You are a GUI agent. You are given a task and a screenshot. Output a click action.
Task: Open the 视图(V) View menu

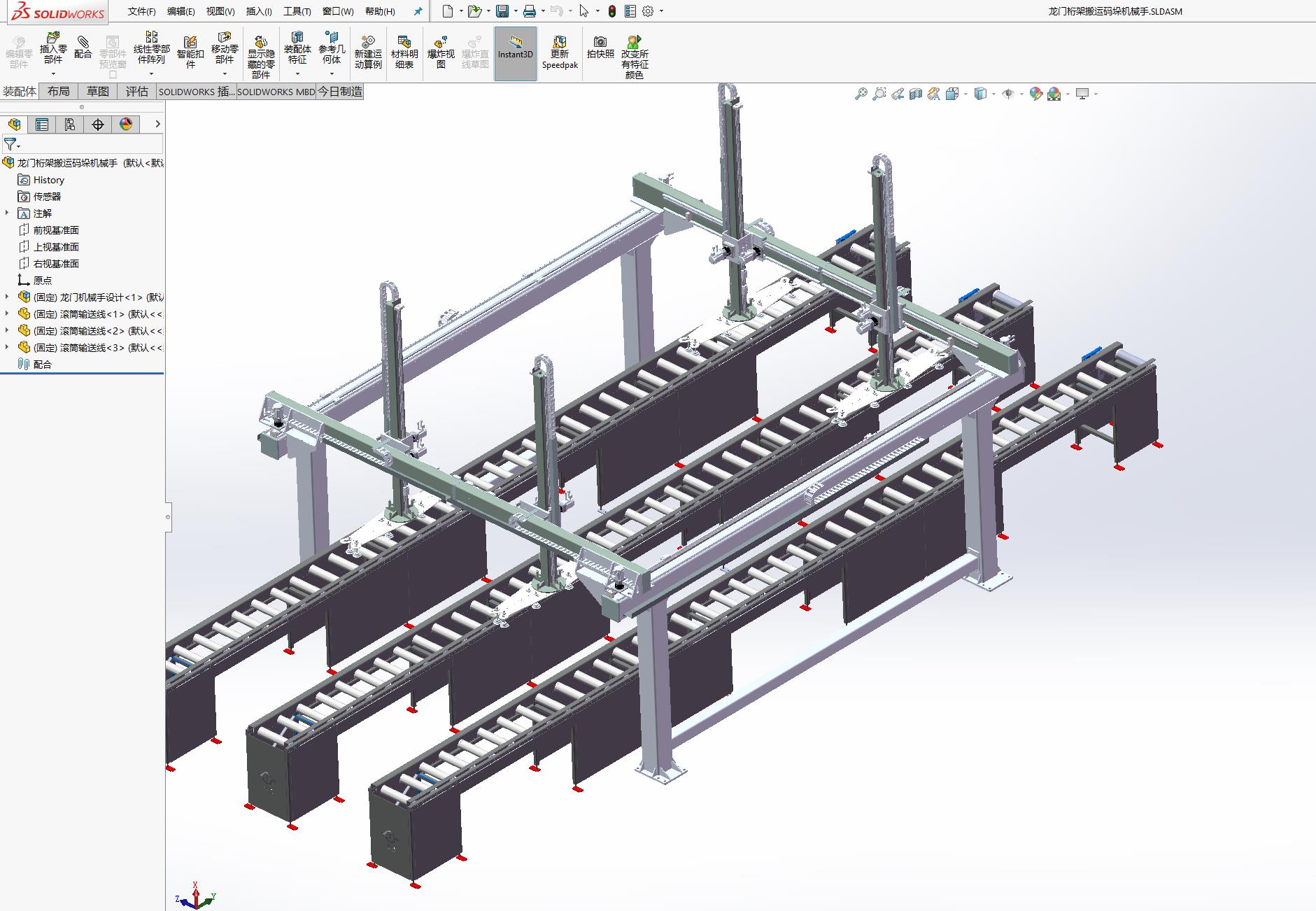(x=220, y=11)
